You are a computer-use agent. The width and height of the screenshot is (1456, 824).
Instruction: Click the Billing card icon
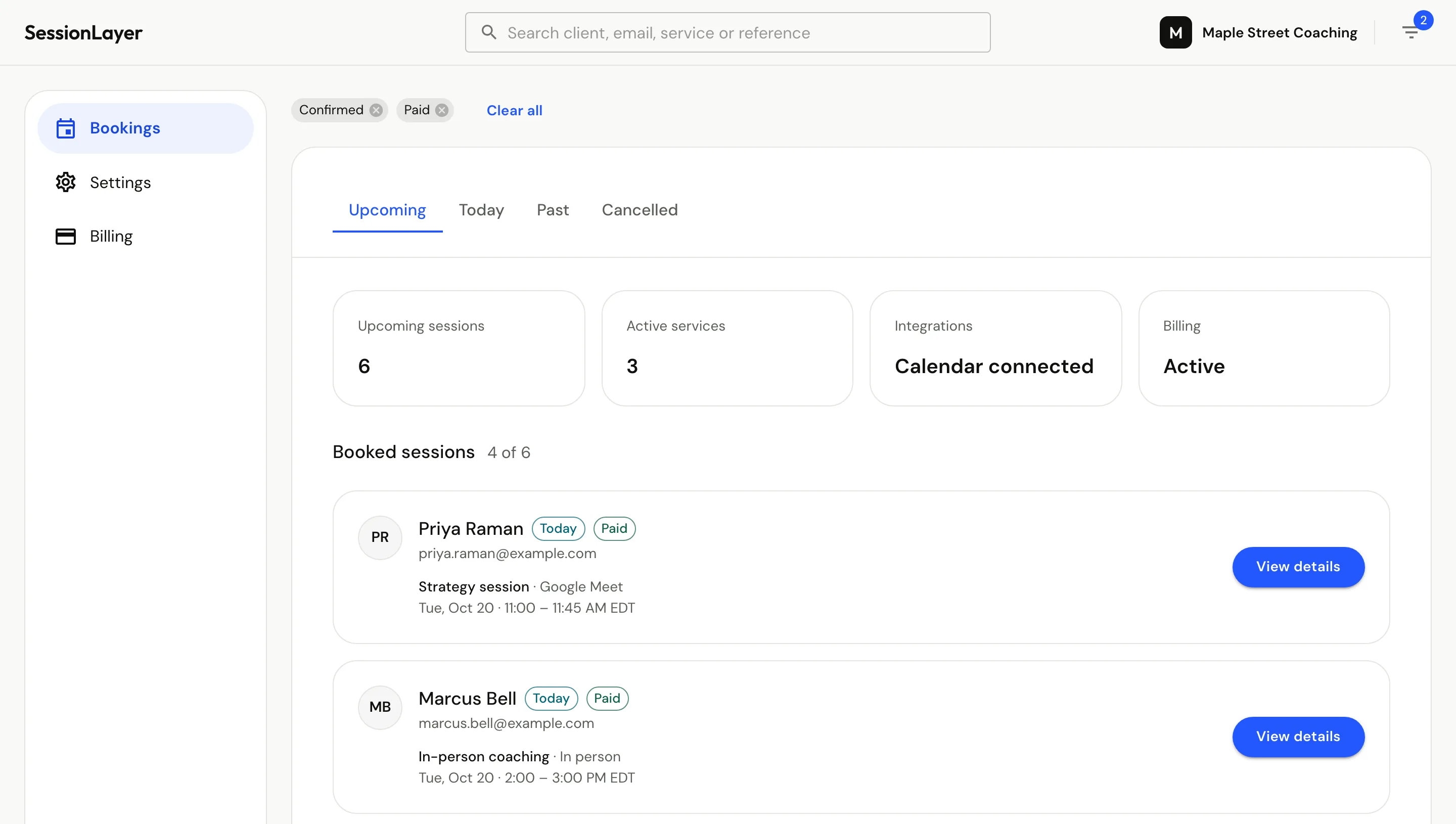coord(66,236)
